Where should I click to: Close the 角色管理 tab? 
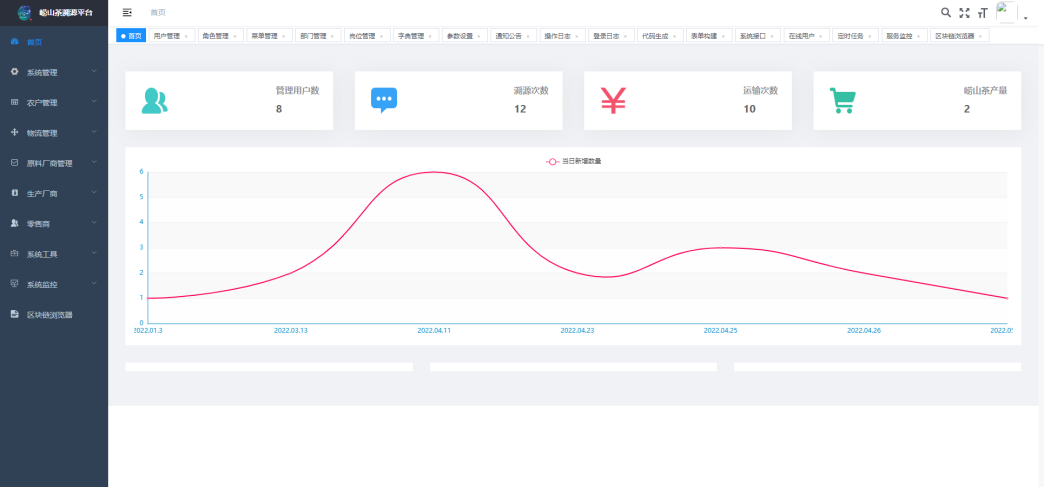[x=235, y=36]
